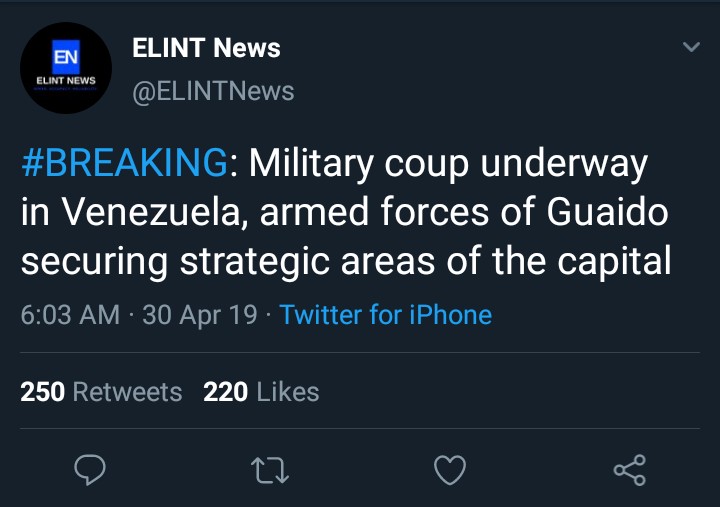Retweet the ELINT News post
The width and height of the screenshot is (720, 507).
(x=270, y=470)
